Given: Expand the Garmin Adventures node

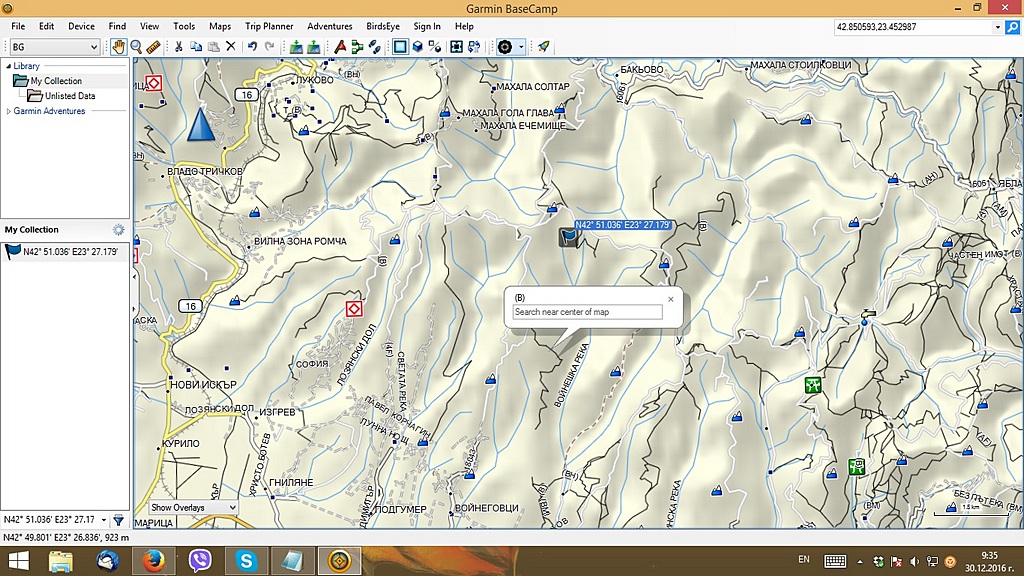Looking at the screenshot, I should [8, 111].
